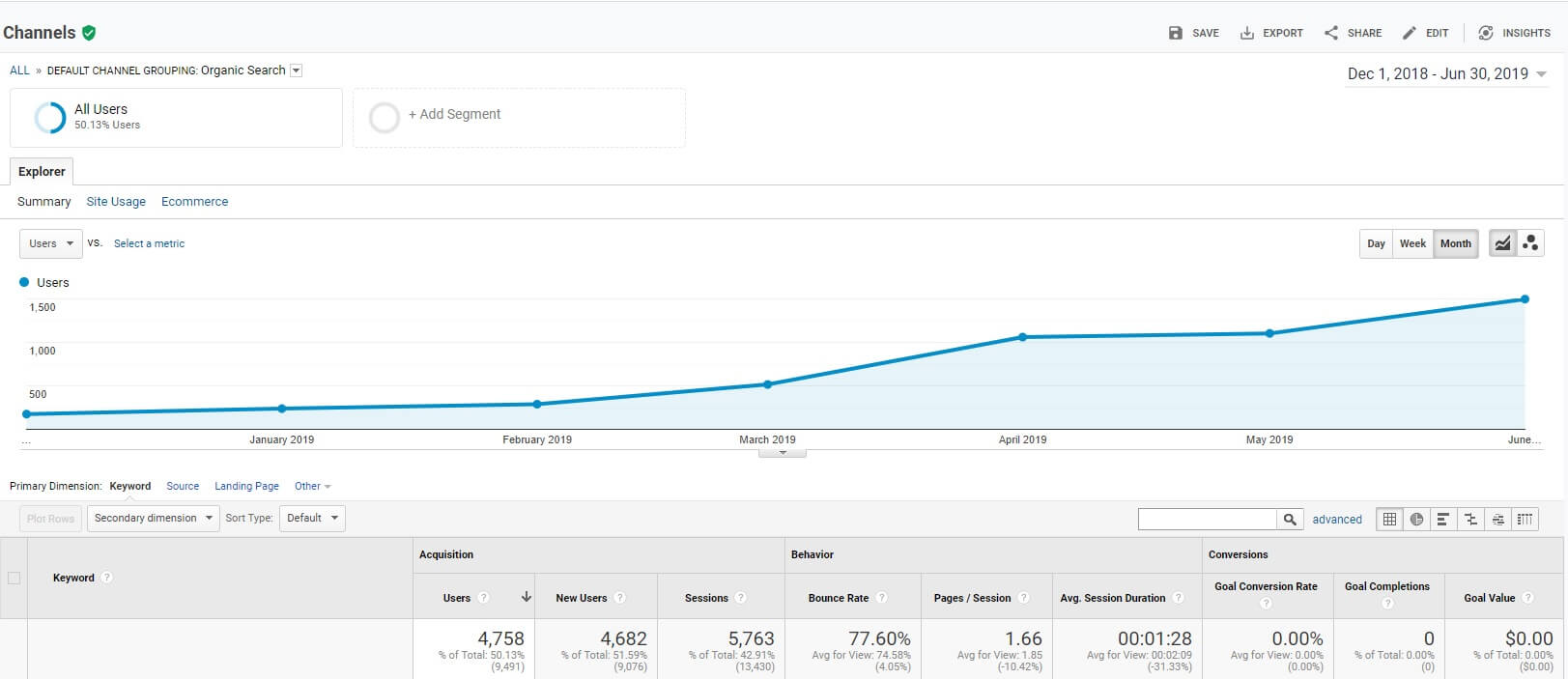Click 'Select a metric' comparison link
The image size is (1568, 679).
coord(149,243)
